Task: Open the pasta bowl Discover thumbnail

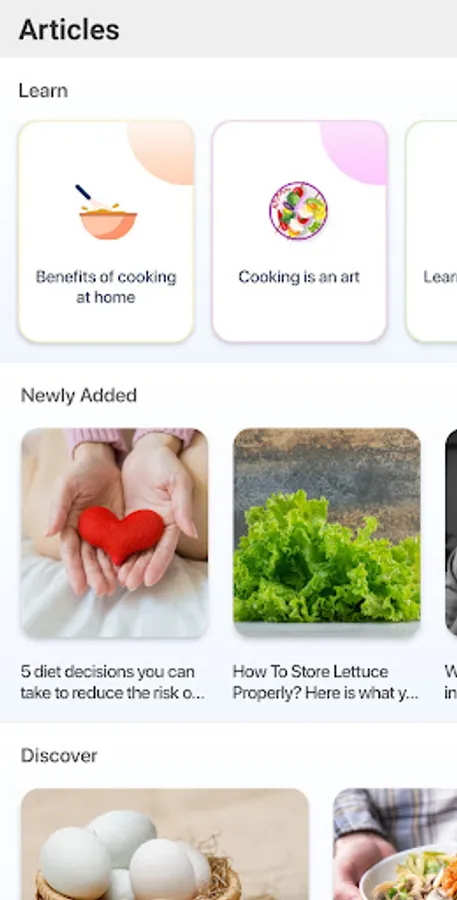Action: pyautogui.click(x=395, y=844)
